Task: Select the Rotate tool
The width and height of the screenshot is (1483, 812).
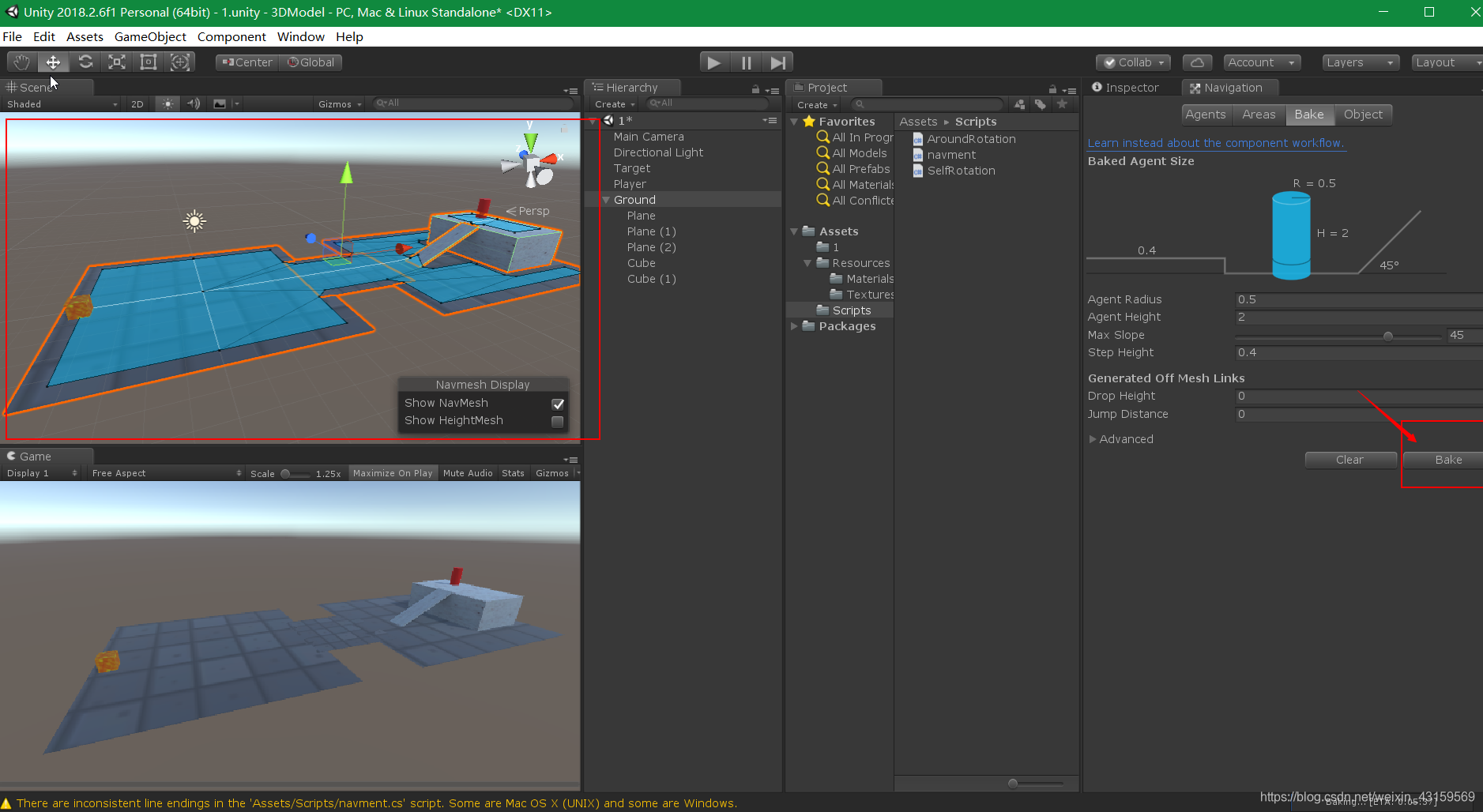Action: pos(85,62)
